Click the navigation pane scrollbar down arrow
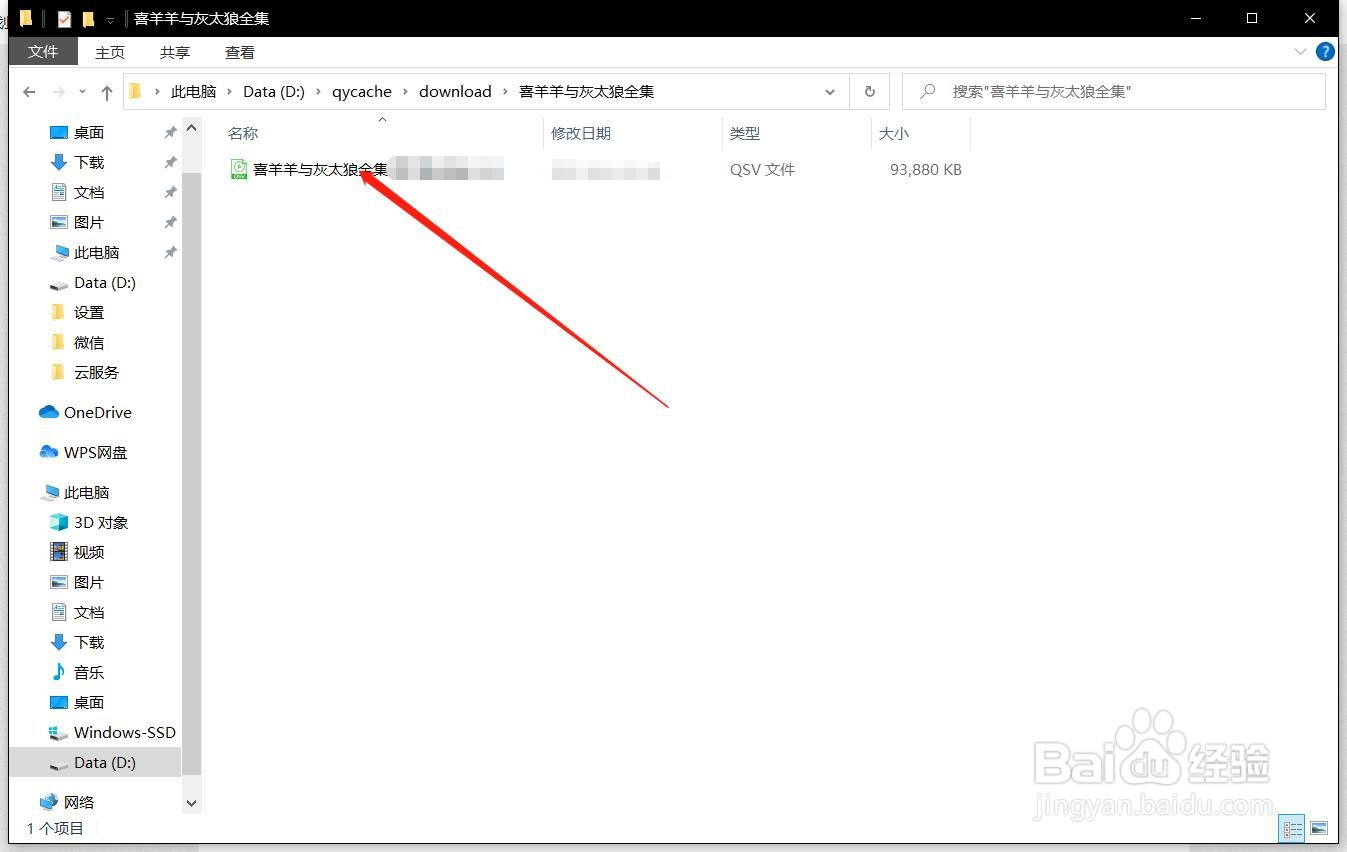Viewport: 1347px width, 852px height. pyautogui.click(x=192, y=802)
